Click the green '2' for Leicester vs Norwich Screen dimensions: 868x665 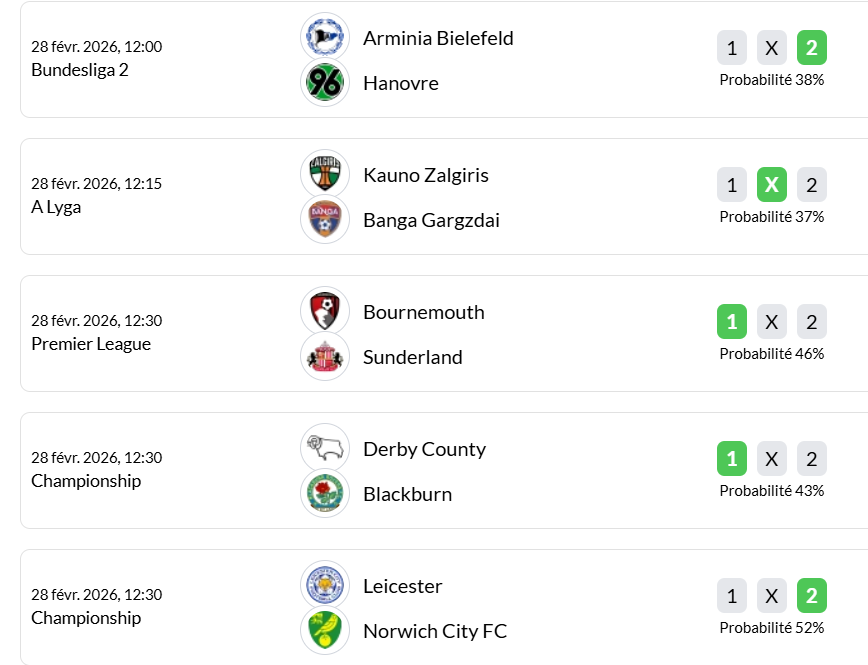point(812,595)
